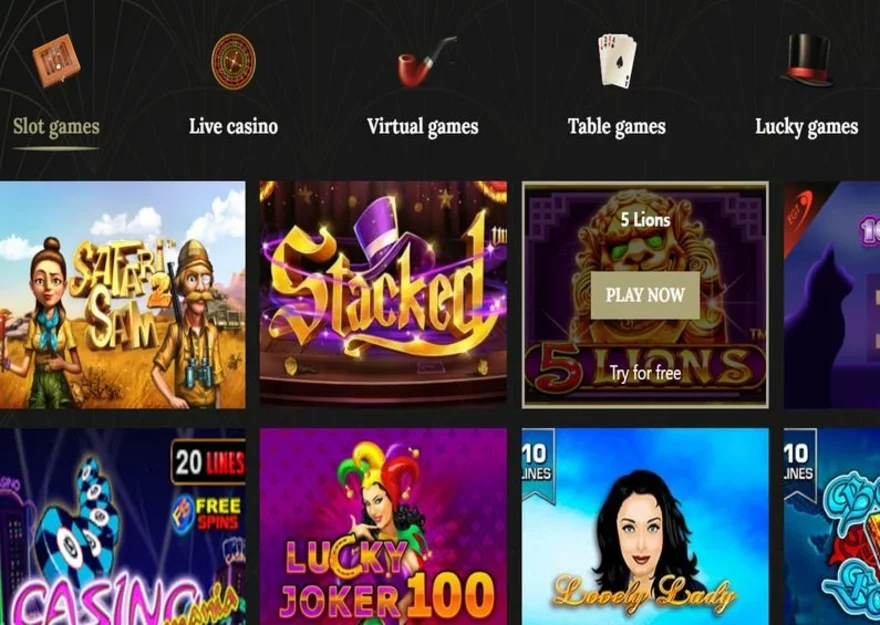Image resolution: width=880 pixels, height=625 pixels.
Task: Click the smoking pipe icon
Action: coord(427,62)
